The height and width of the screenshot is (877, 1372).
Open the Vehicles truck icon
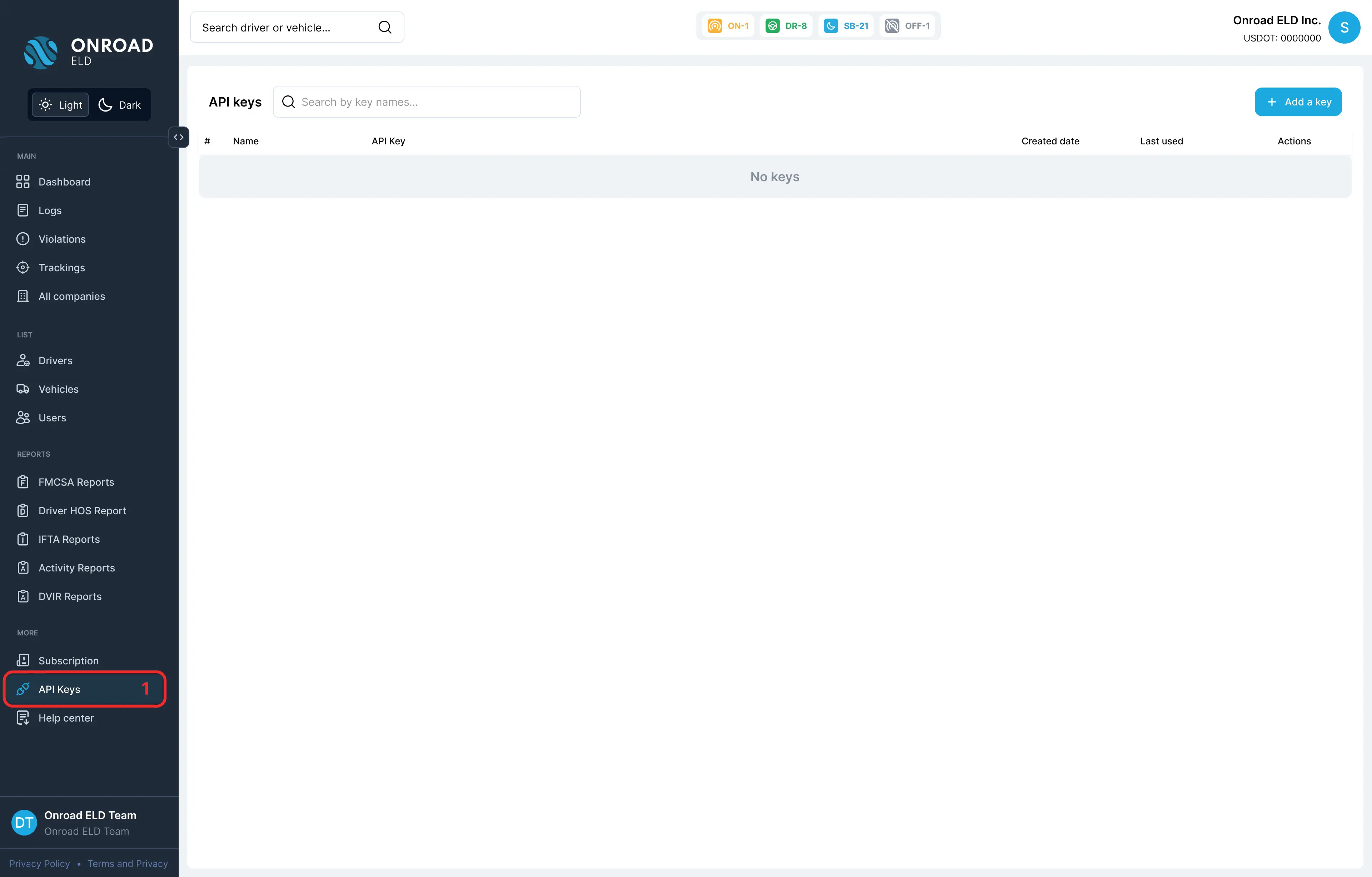23,388
